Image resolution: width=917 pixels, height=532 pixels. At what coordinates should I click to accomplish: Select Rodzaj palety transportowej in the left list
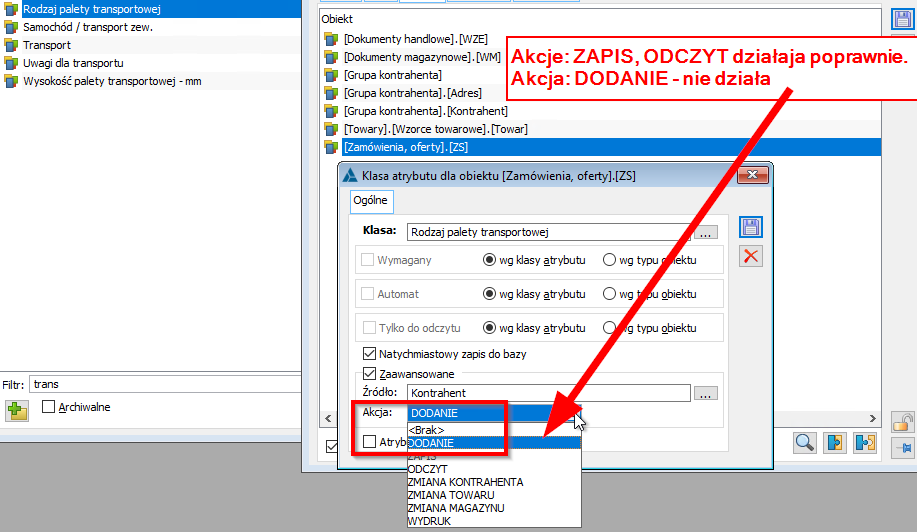tap(151, 9)
